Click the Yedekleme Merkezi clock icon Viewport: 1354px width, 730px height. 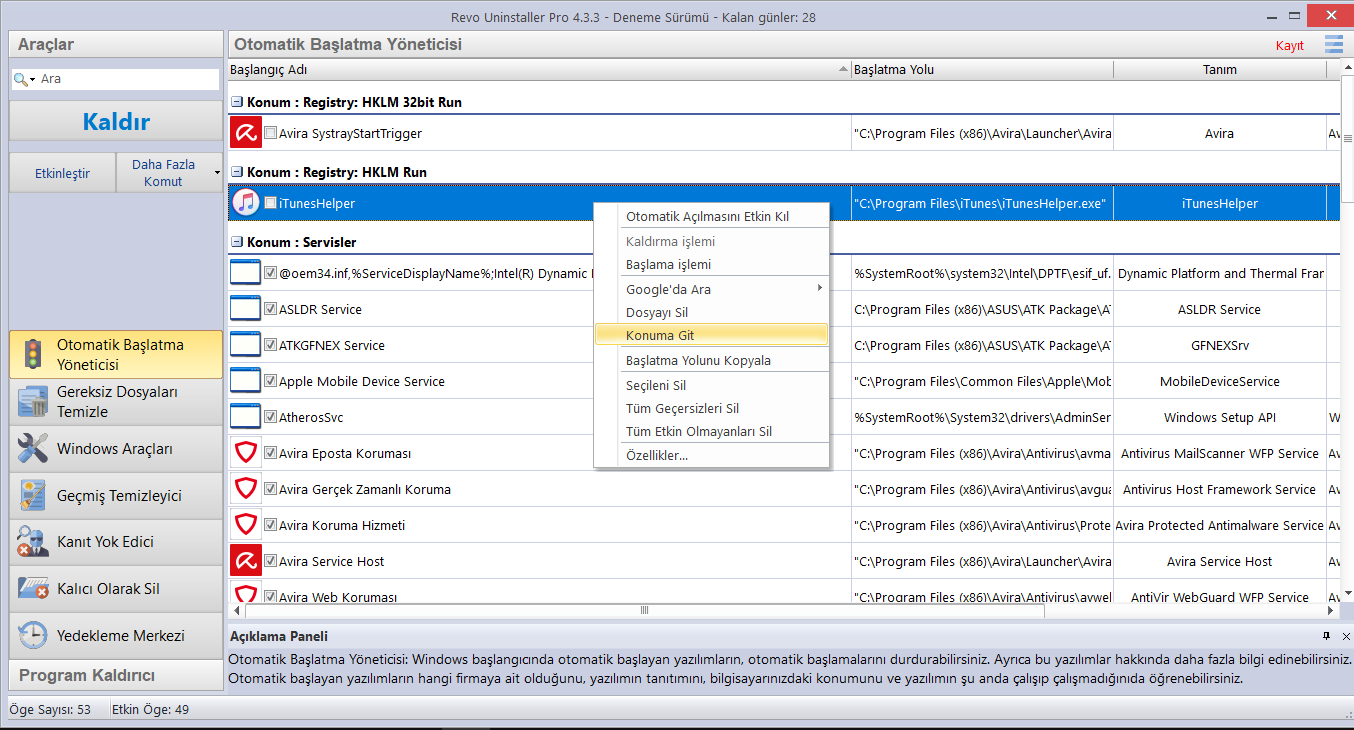[32, 635]
